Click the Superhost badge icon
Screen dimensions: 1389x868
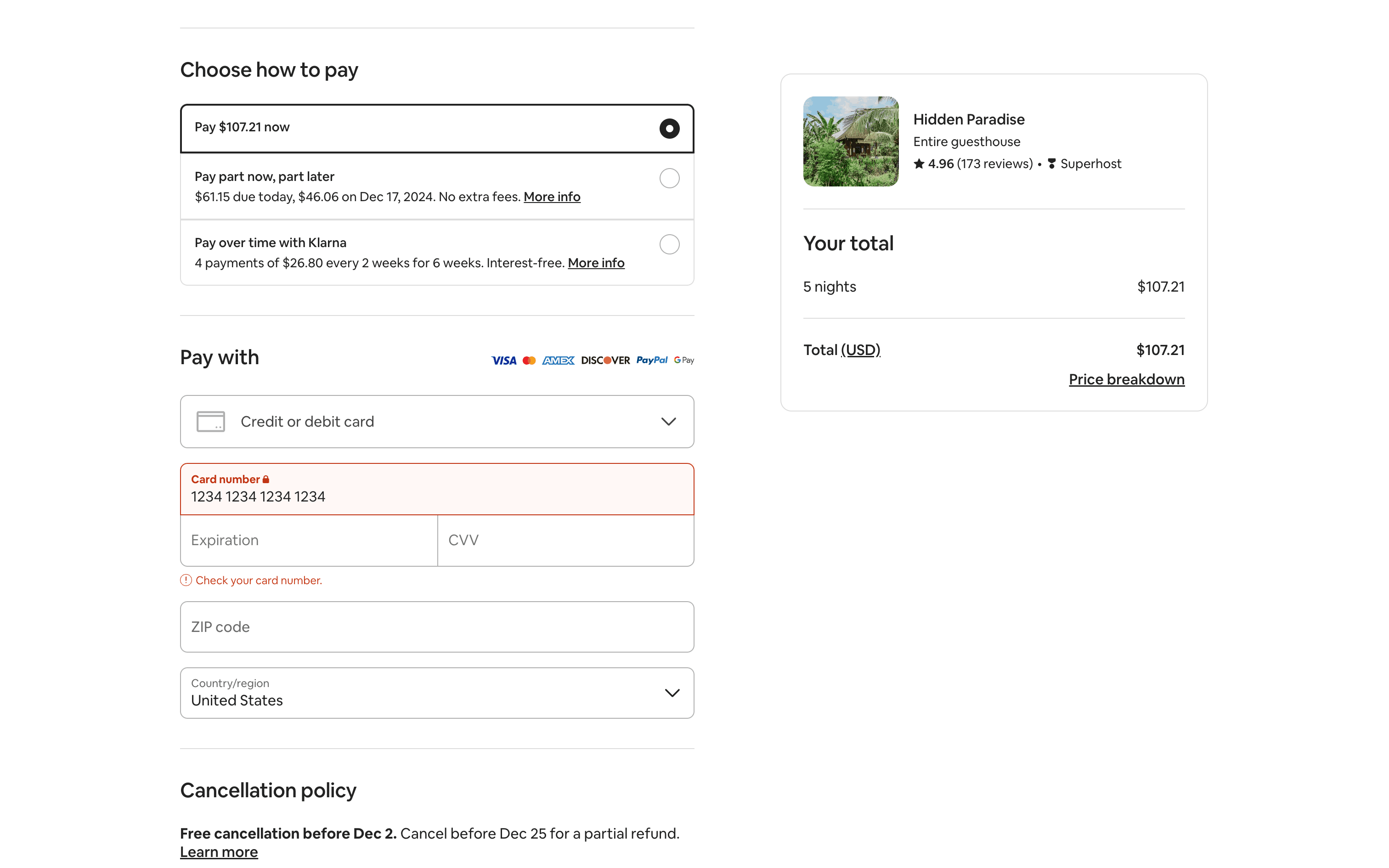[x=1051, y=163]
